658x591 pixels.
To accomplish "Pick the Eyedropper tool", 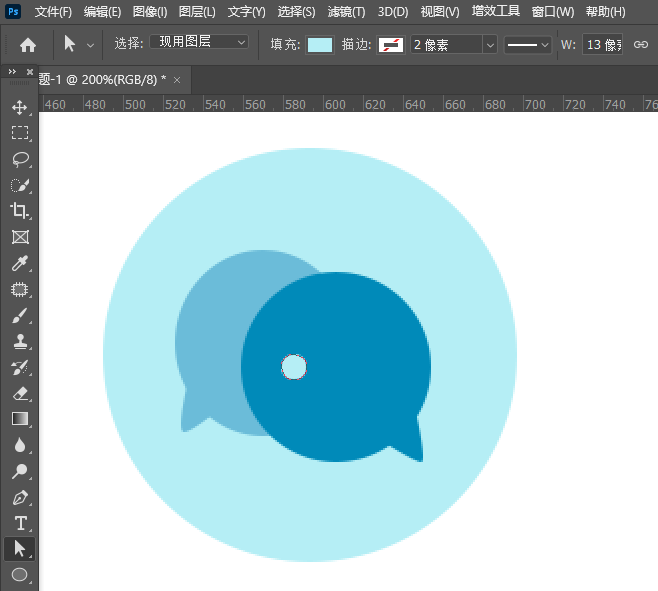I will click(x=19, y=264).
